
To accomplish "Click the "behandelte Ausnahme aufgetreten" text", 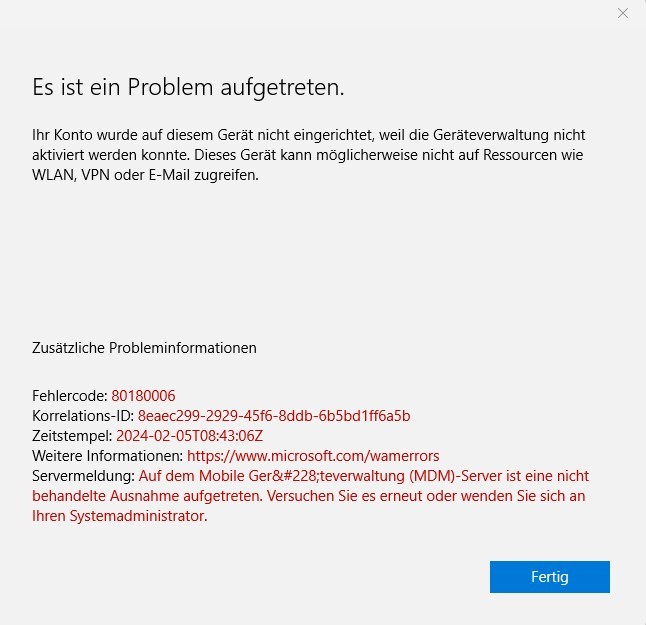I will [147, 496].
